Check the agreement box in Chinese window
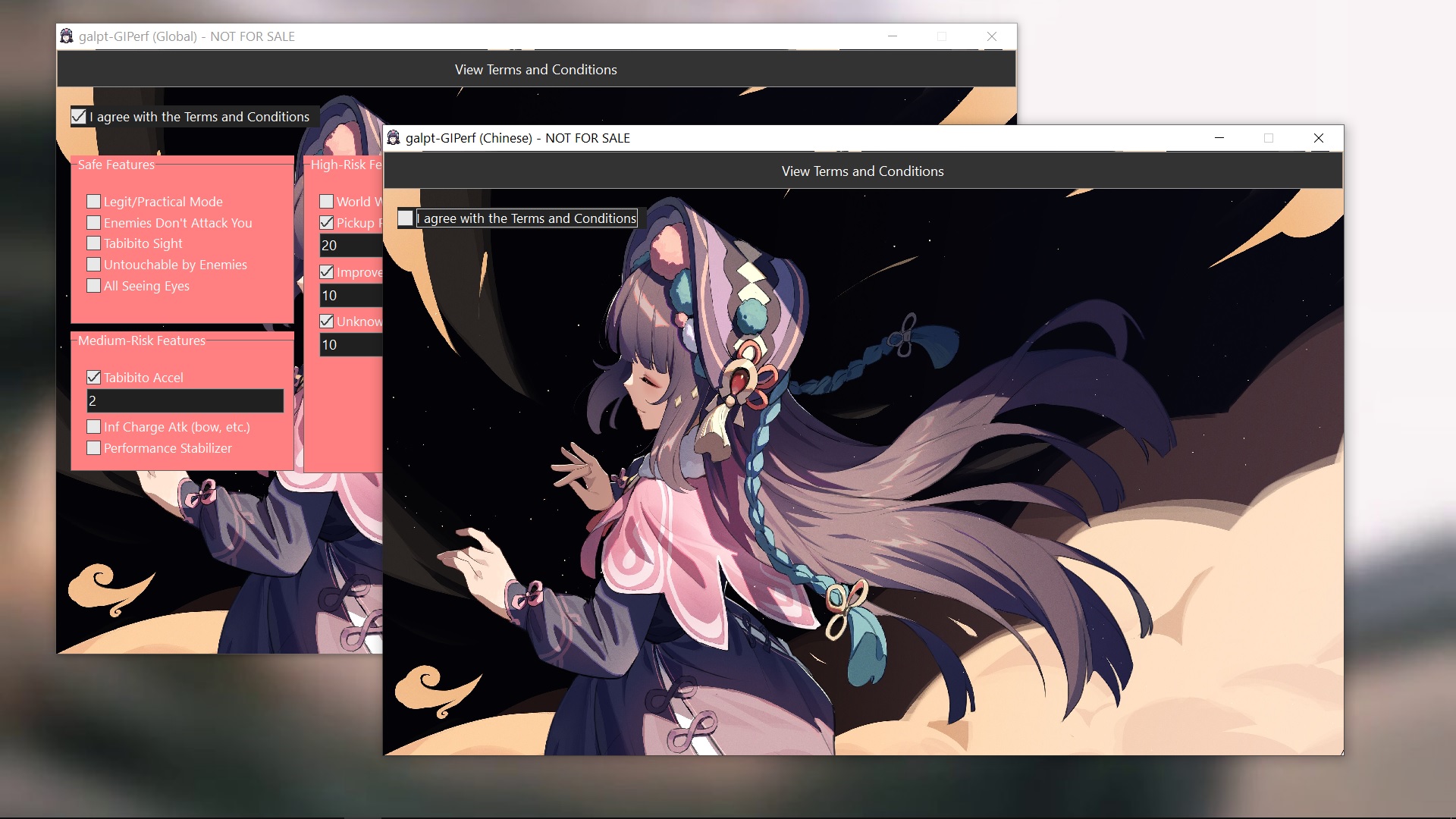 pyautogui.click(x=406, y=218)
